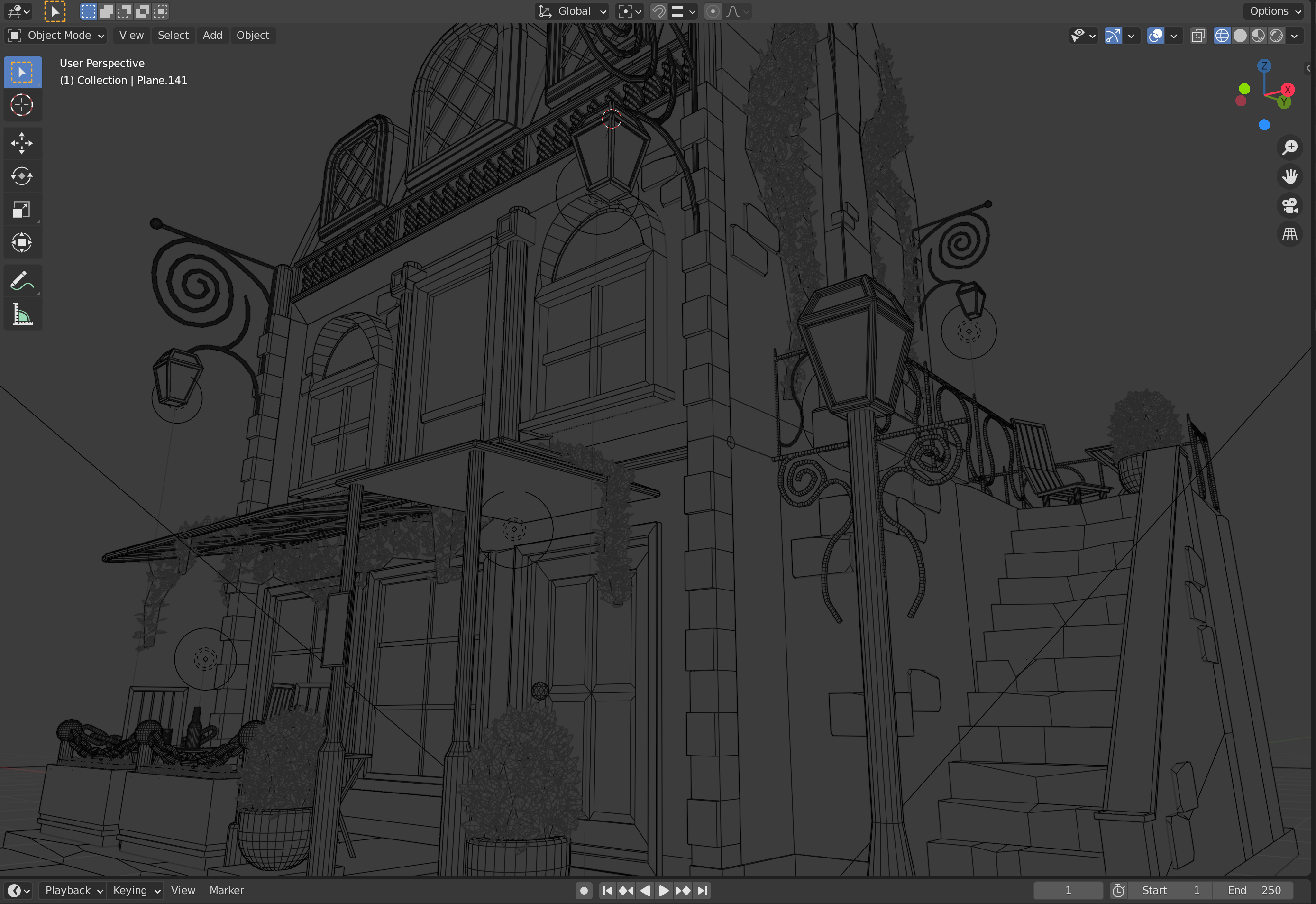1316x904 pixels.
Task: Switch to Solid shading
Action: click(x=1240, y=36)
